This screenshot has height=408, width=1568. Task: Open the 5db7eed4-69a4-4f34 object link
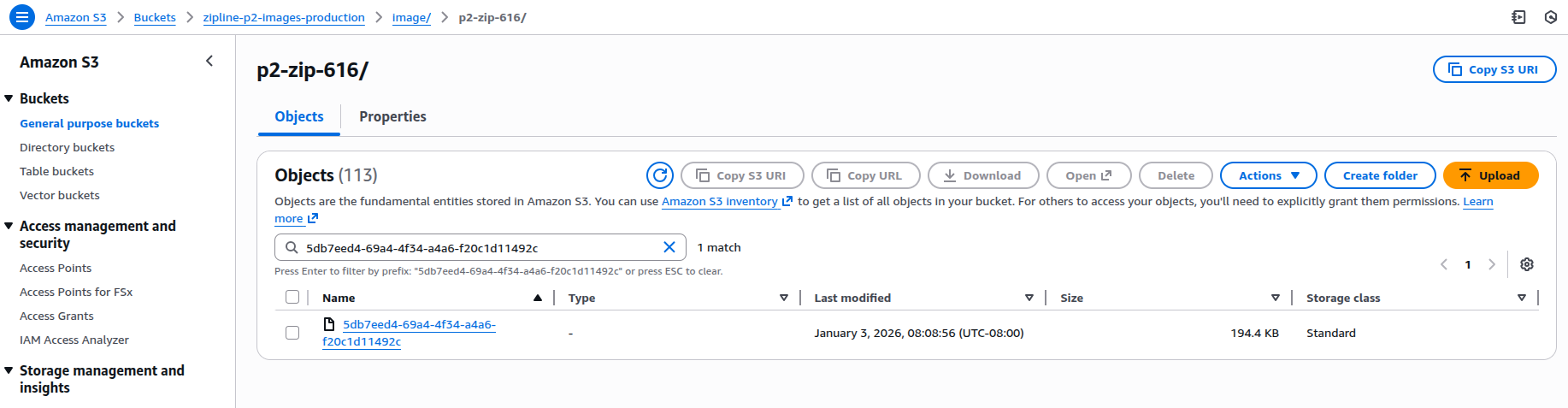point(409,333)
